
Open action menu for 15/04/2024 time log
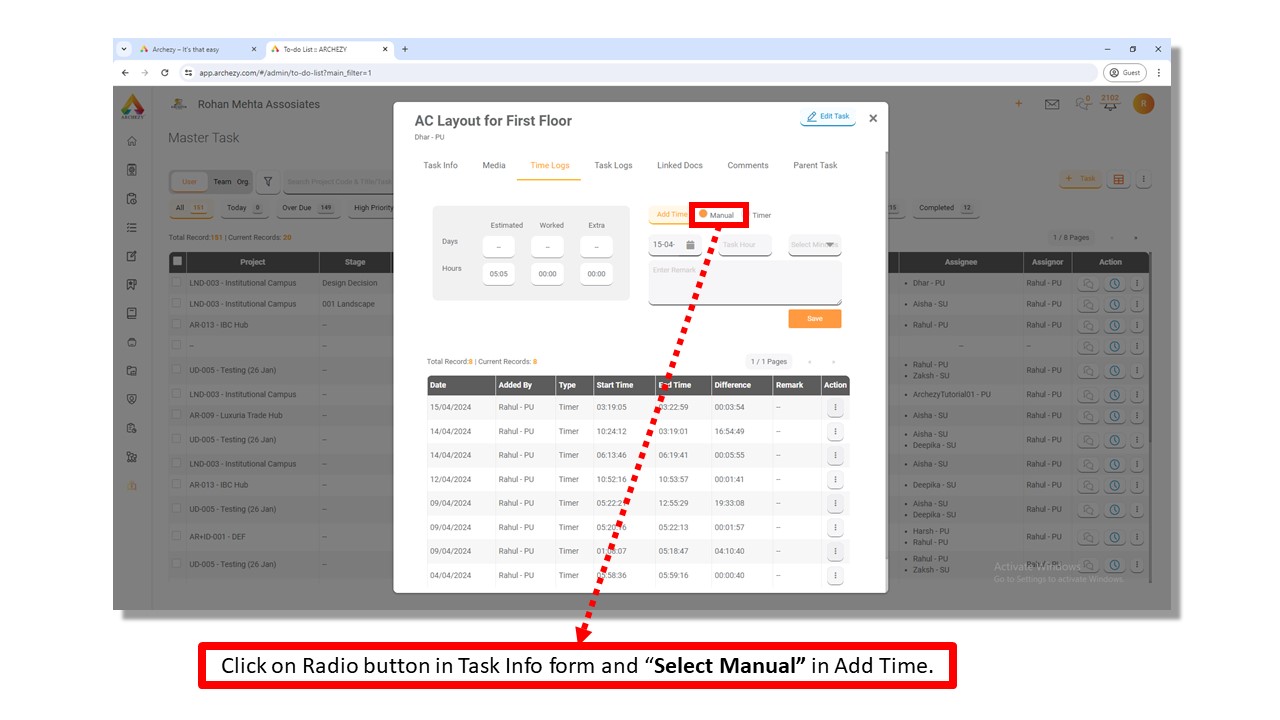point(835,408)
